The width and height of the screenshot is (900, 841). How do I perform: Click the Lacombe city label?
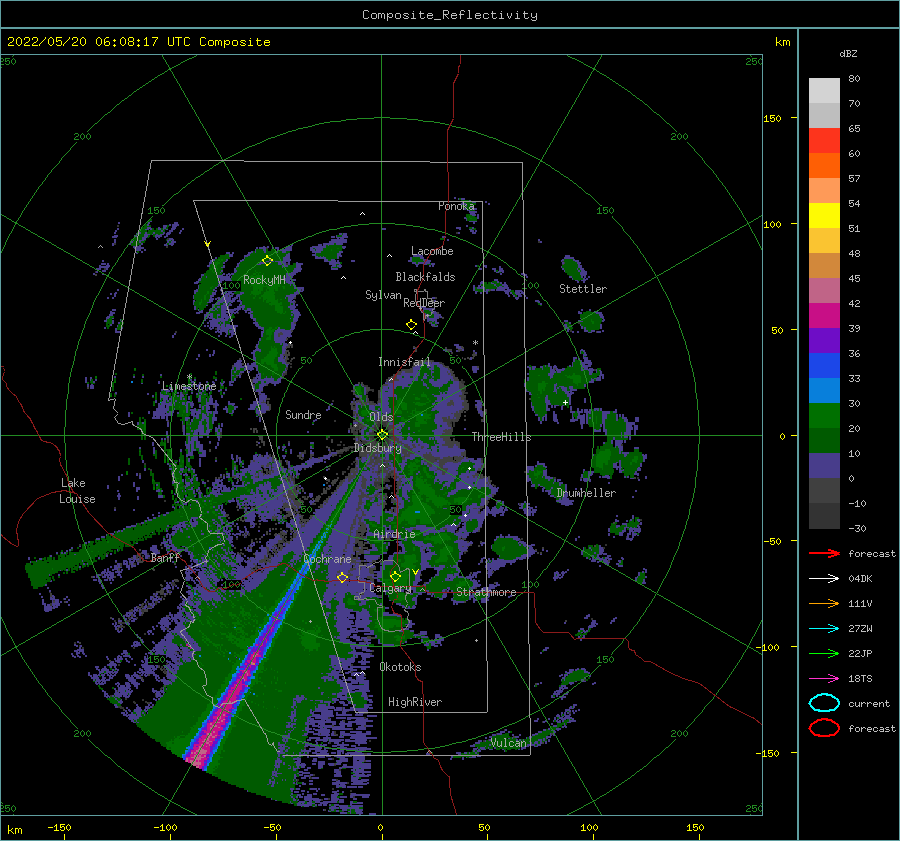click(432, 251)
